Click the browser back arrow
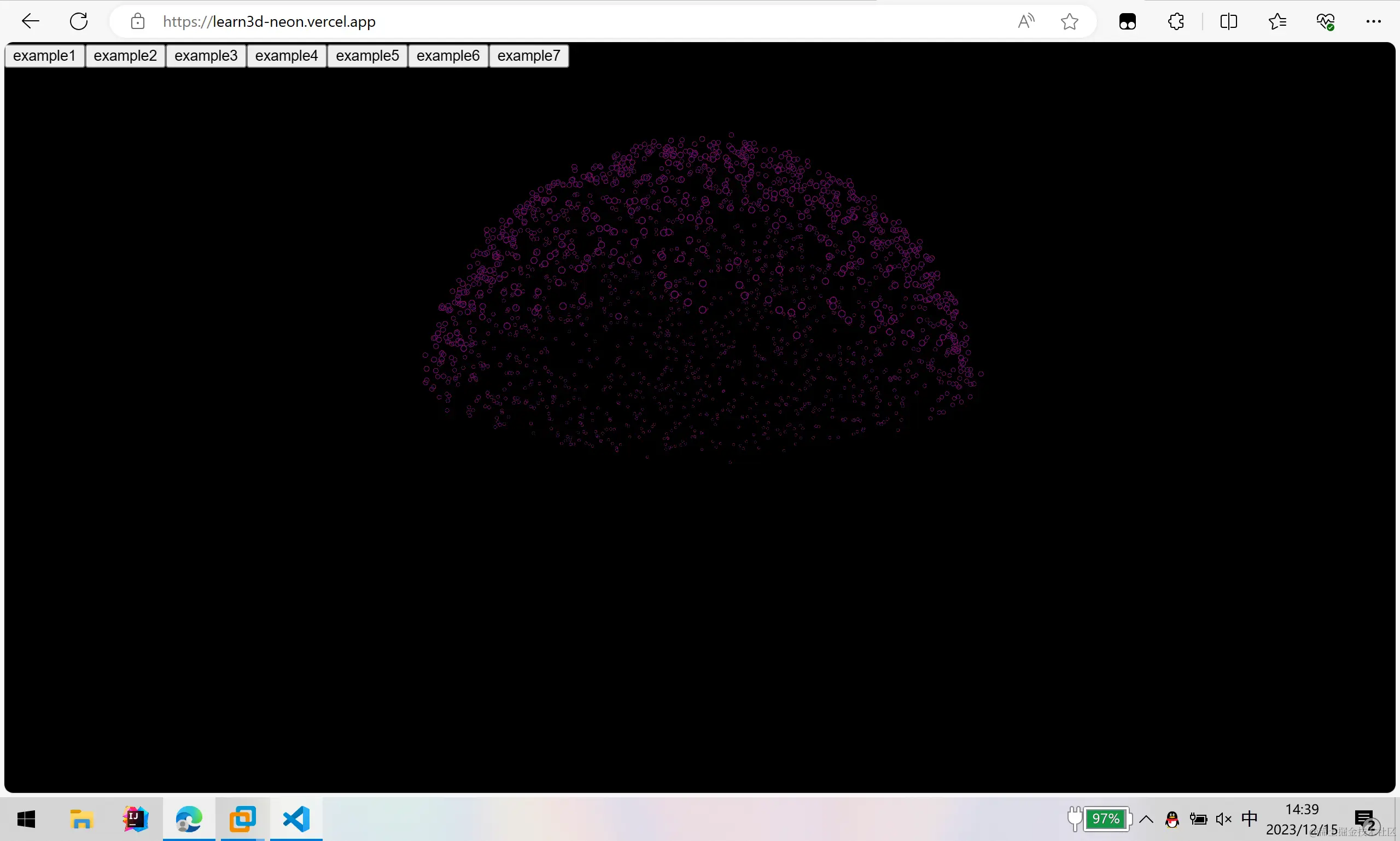 click(x=30, y=21)
